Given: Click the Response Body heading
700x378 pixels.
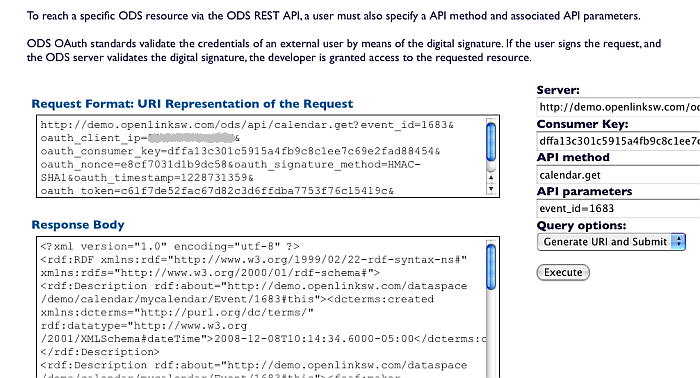Looking at the screenshot, I should click(x=78, y=225).
